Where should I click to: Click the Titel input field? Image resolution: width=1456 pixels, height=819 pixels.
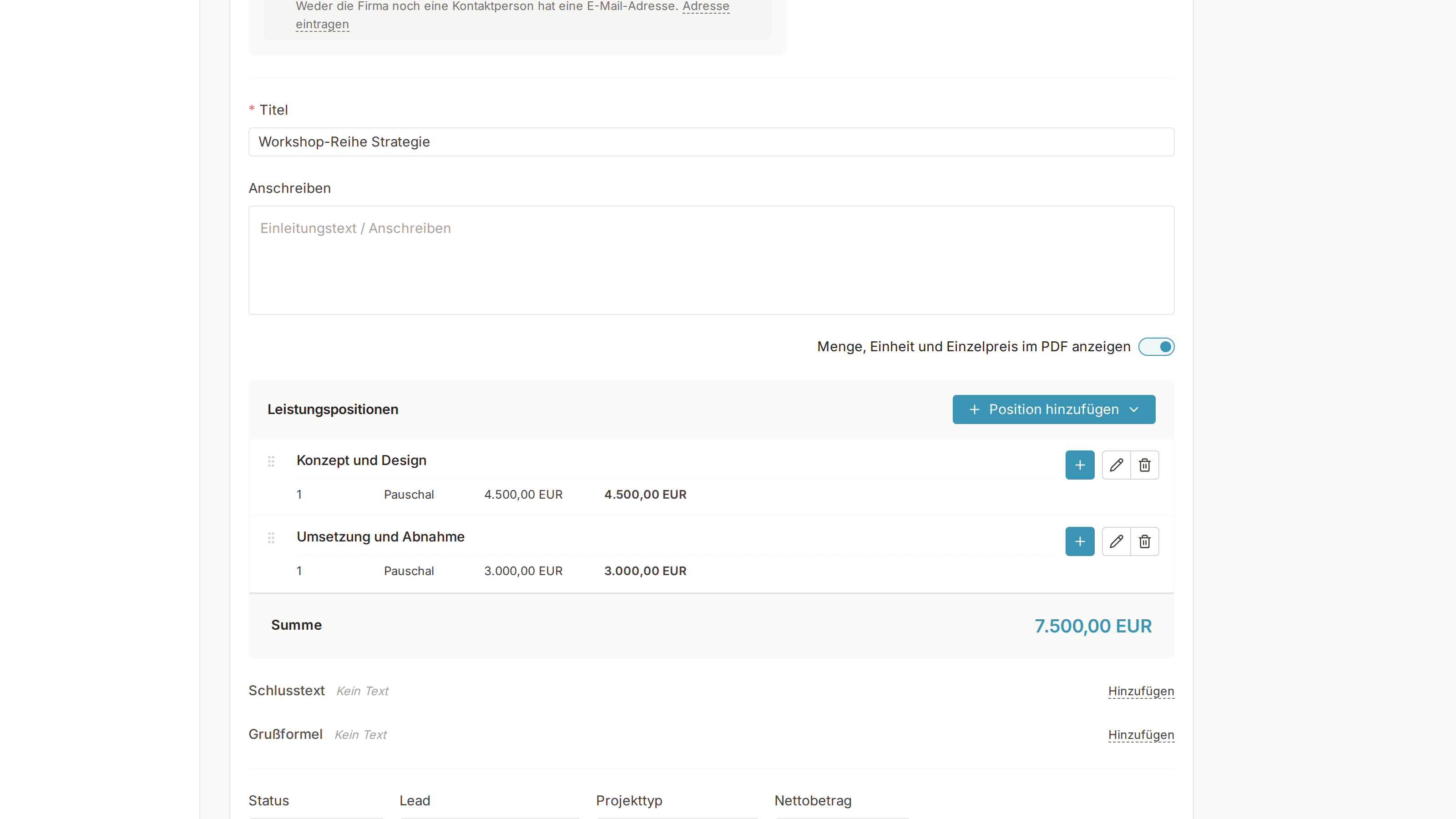click(x=711, y=142)
